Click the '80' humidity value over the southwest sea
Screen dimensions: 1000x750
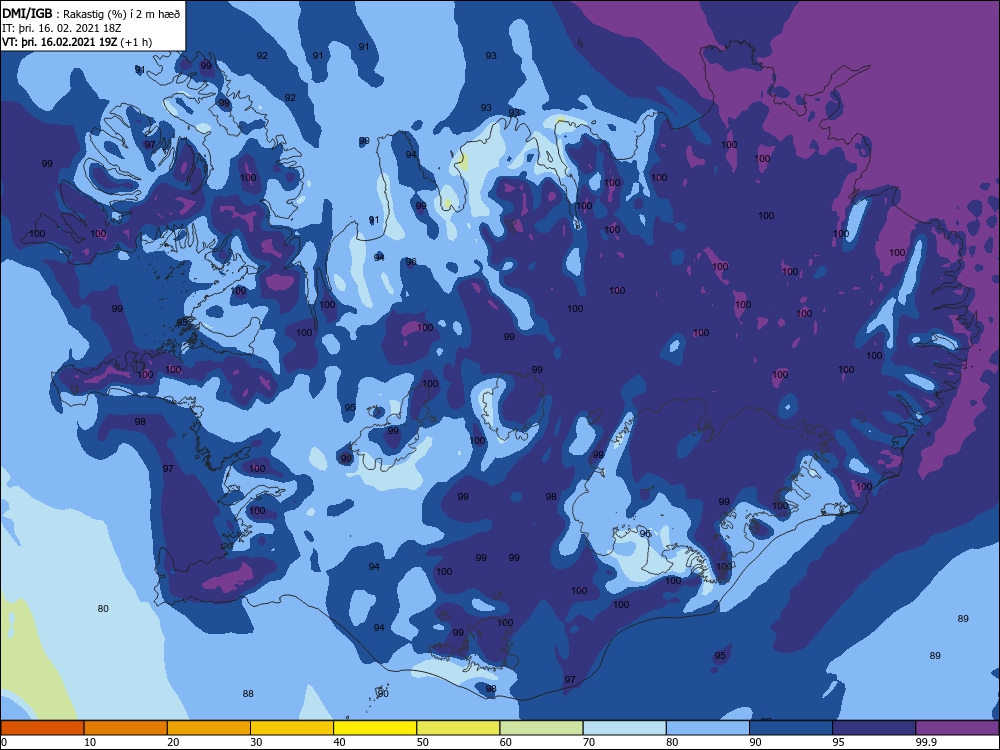[103, 608]
